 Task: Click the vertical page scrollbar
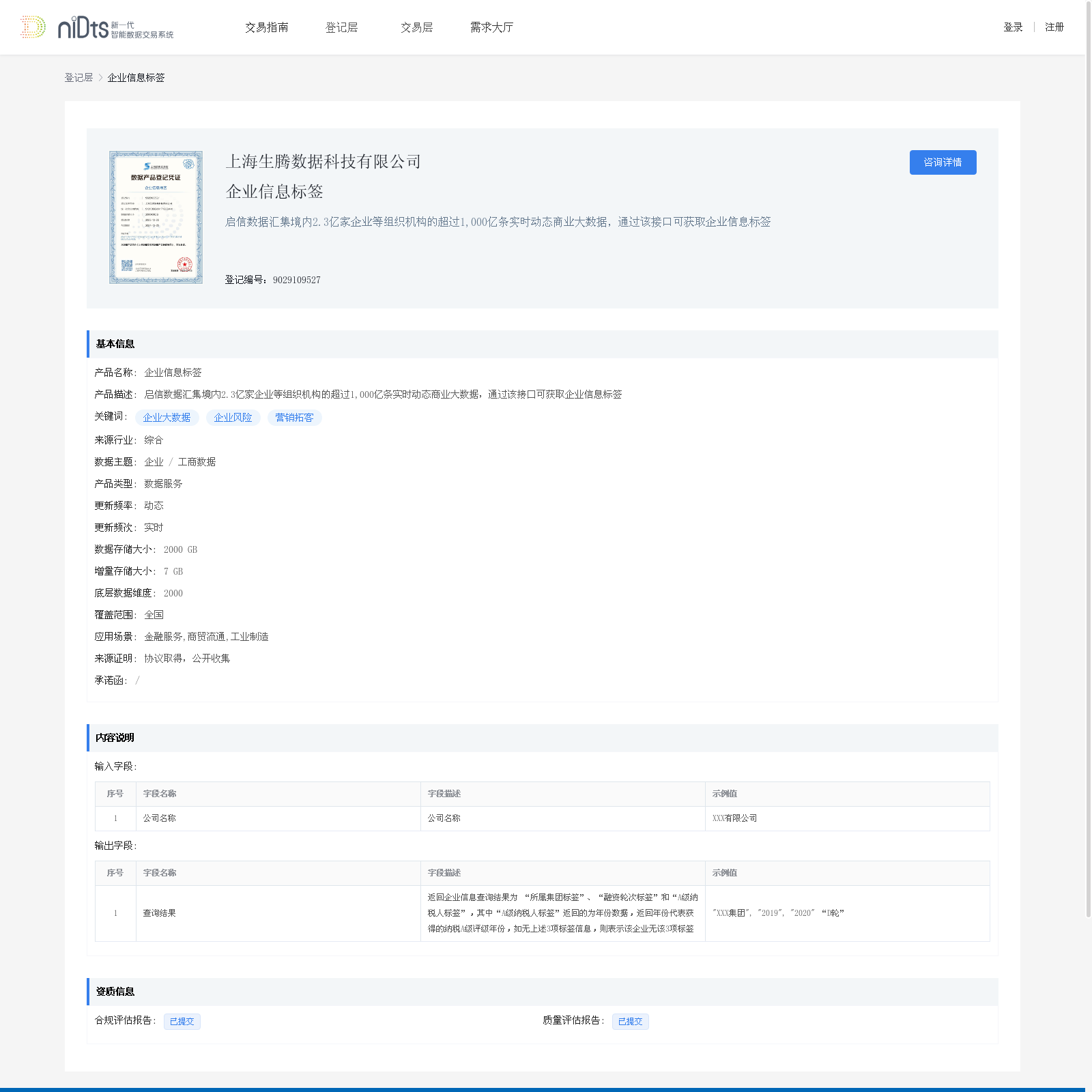click(1088, 459)
